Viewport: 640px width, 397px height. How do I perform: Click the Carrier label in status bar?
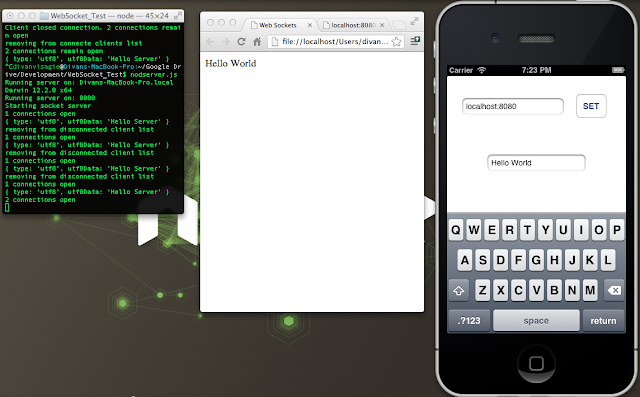[x=461, y=70]
